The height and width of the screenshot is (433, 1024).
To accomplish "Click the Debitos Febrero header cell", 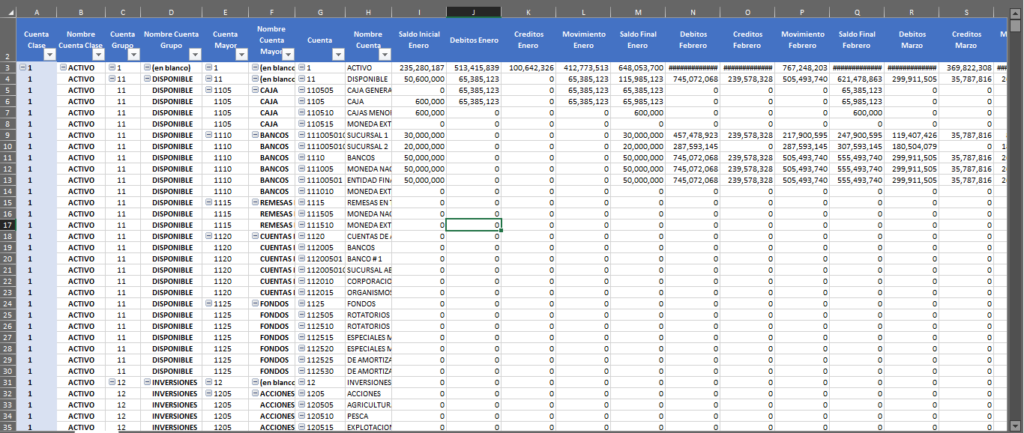I will tap(693, 40).
